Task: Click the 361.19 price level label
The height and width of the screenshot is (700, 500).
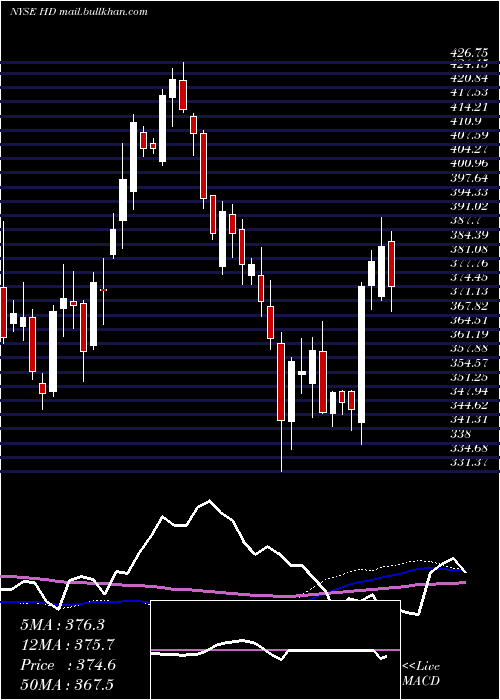Action: coord(469,334)
